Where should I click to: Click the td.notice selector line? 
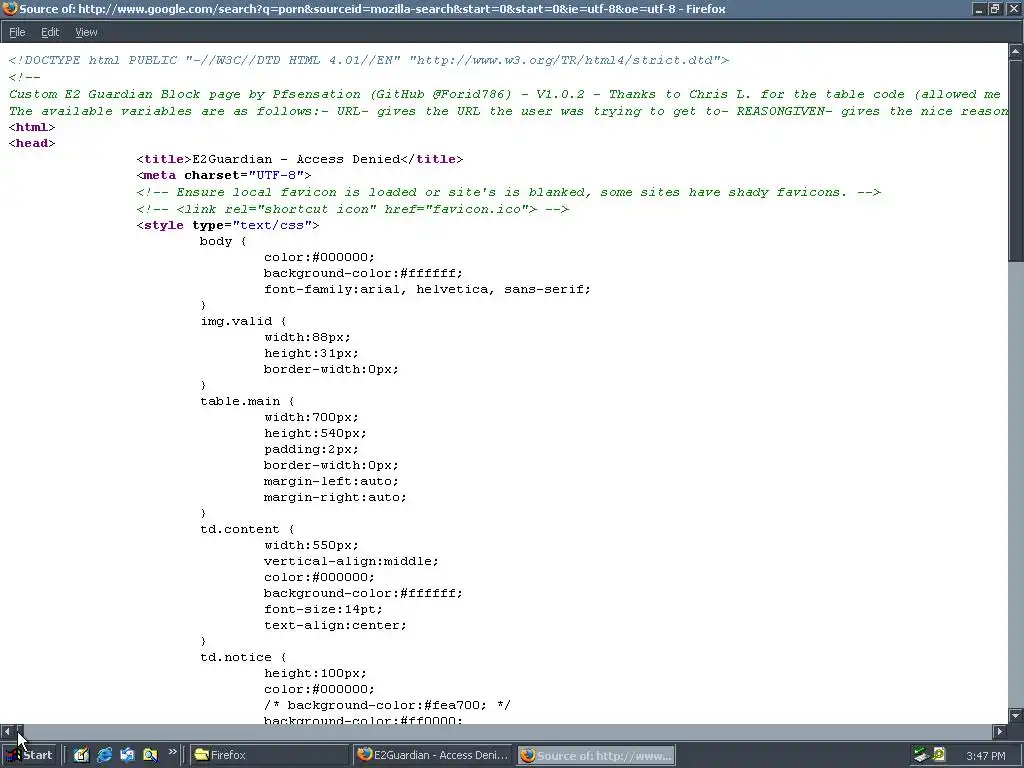pos(244,657)
